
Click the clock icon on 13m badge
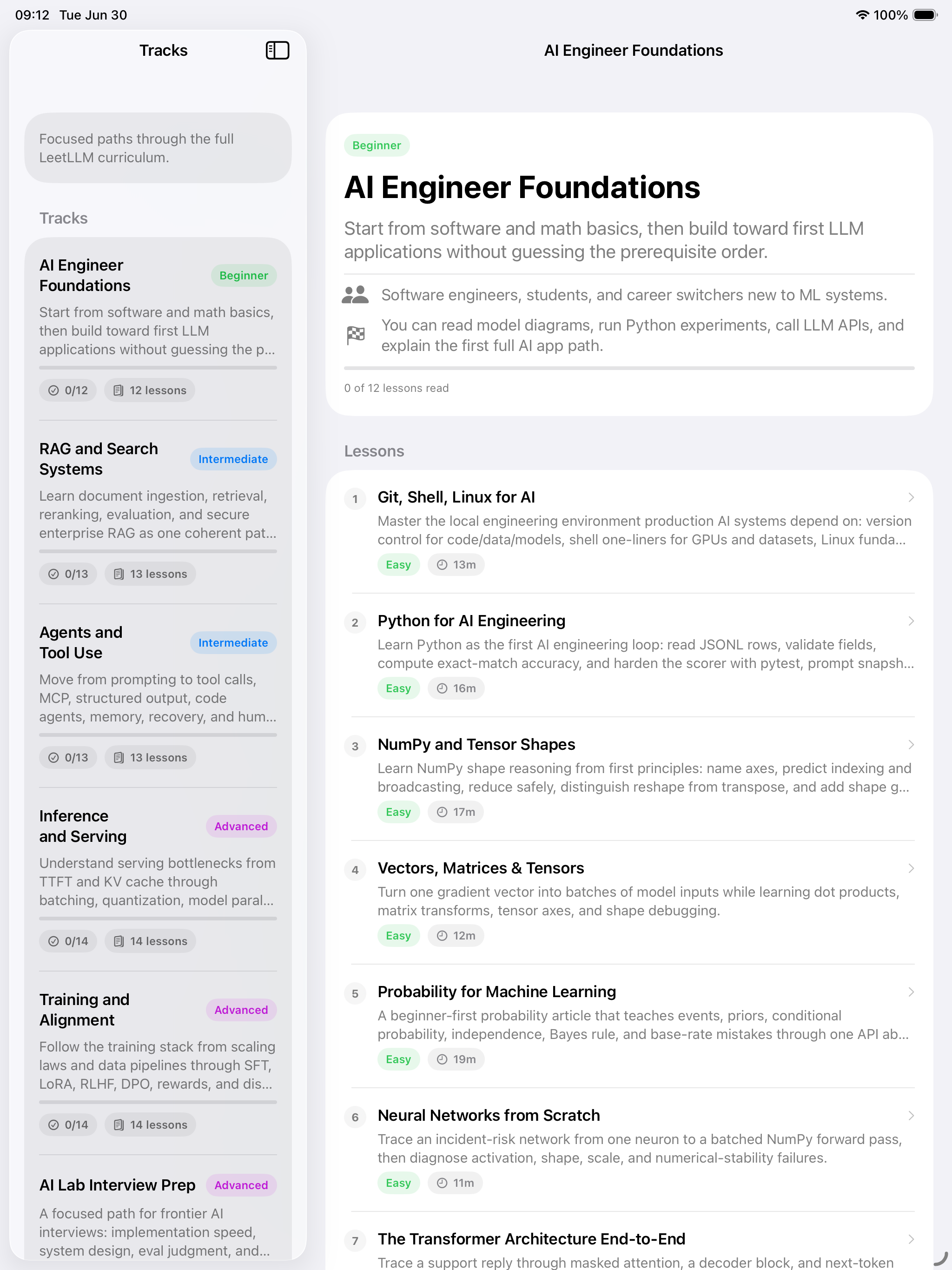[x=442, y=565]
